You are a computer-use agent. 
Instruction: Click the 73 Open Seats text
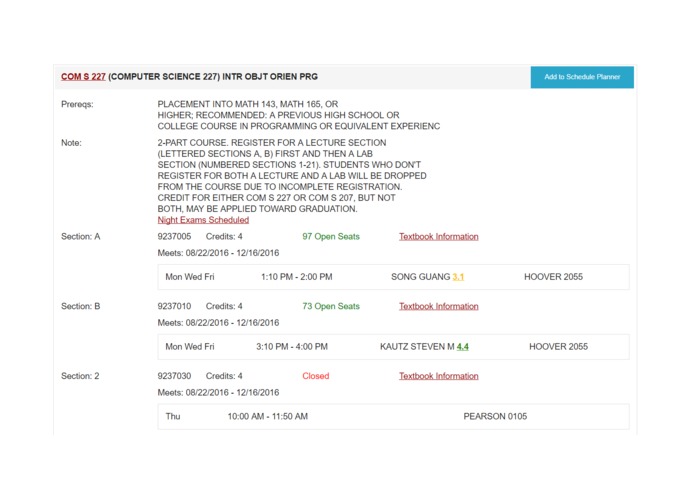[331, 306]
